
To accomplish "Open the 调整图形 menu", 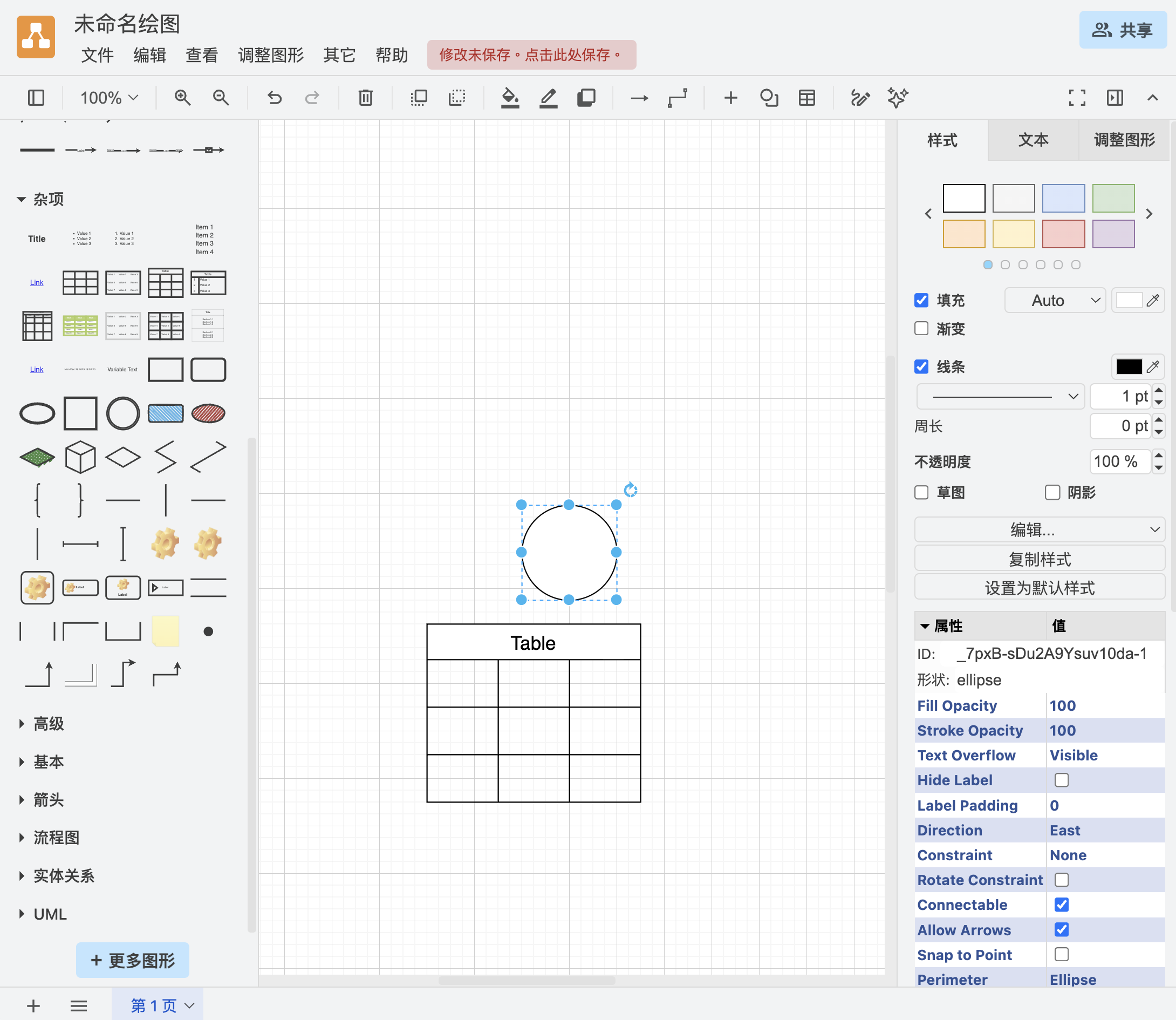I will point(271,55).
